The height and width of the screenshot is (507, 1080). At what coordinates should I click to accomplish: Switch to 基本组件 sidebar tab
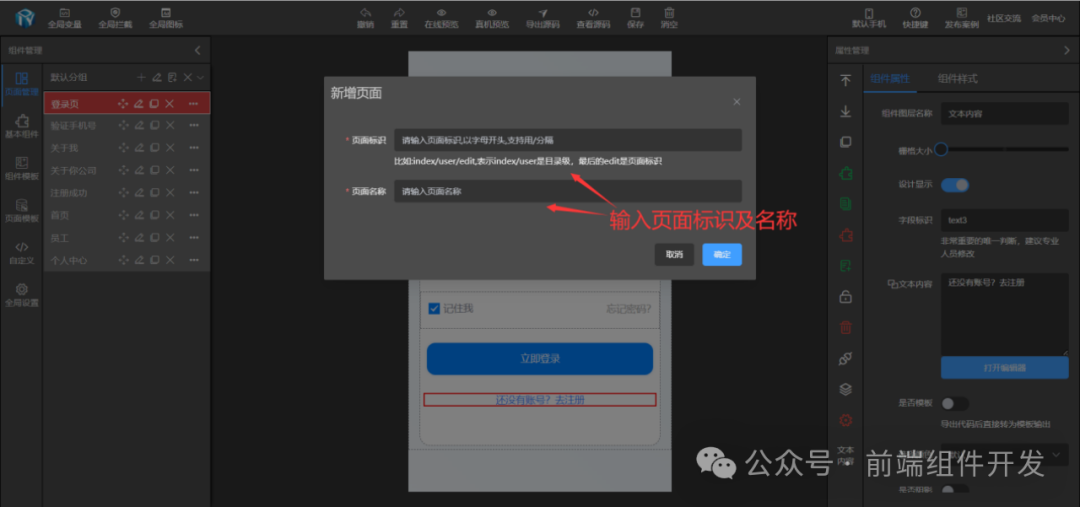click(21, 127)
